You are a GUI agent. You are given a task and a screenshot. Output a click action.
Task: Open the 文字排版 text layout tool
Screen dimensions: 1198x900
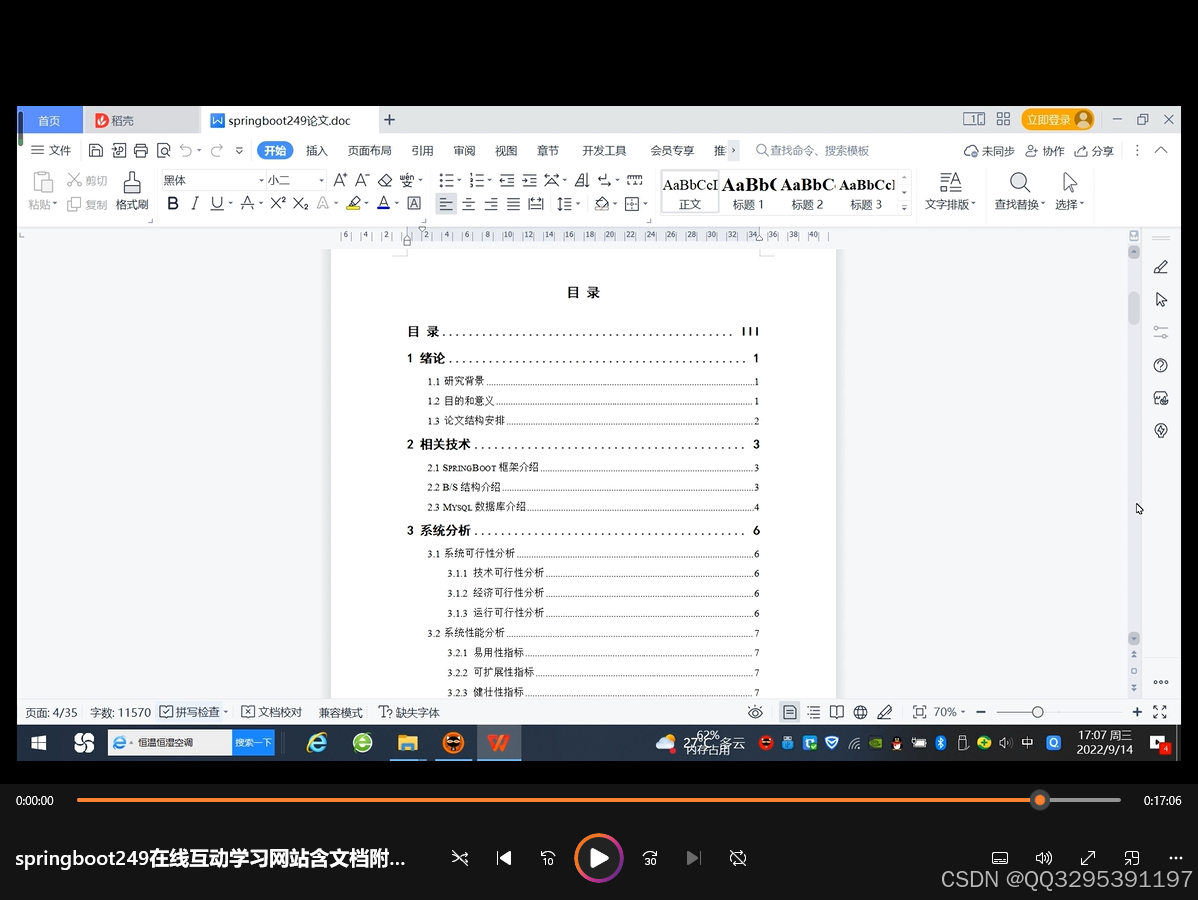(x=948, y=192)
